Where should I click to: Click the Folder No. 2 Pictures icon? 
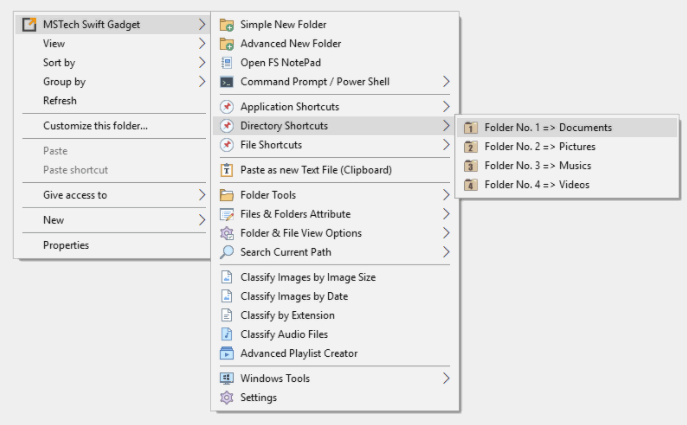click(x=470, y=147)
